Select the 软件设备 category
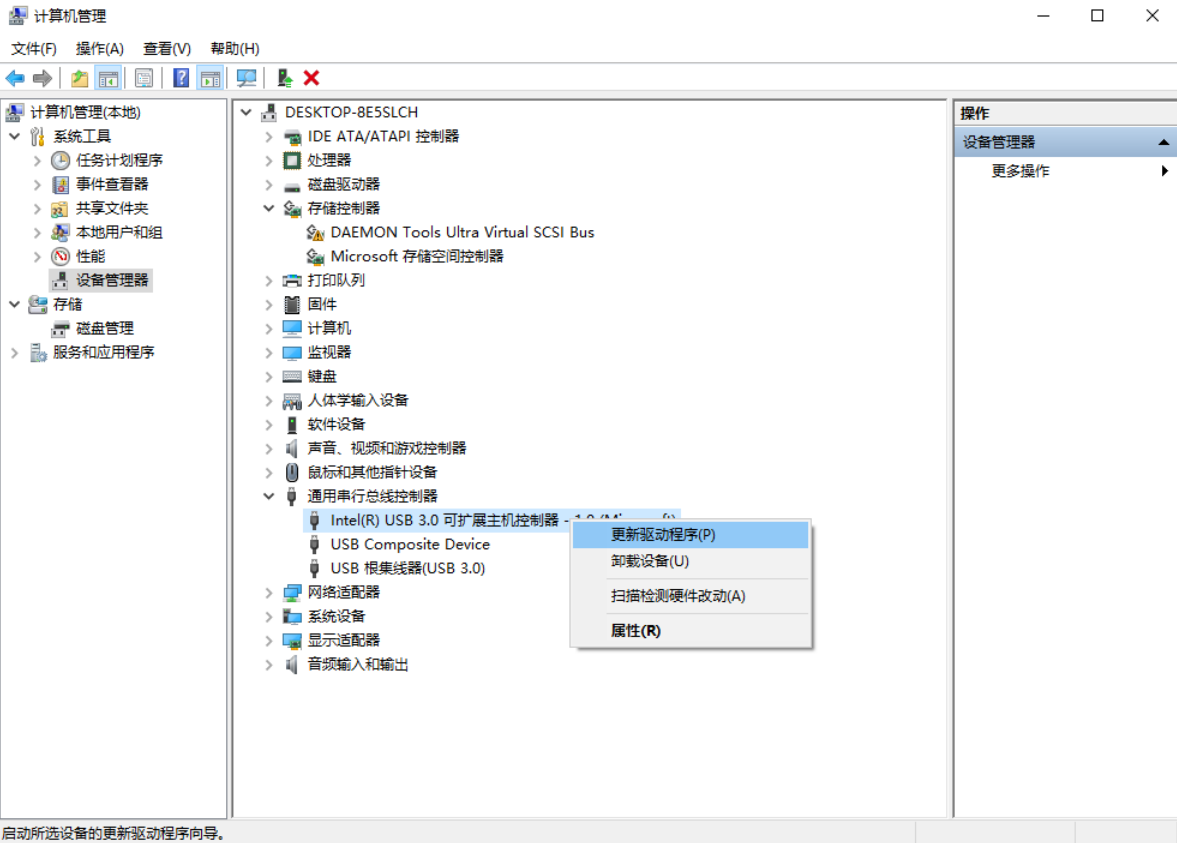 [336, 424]
